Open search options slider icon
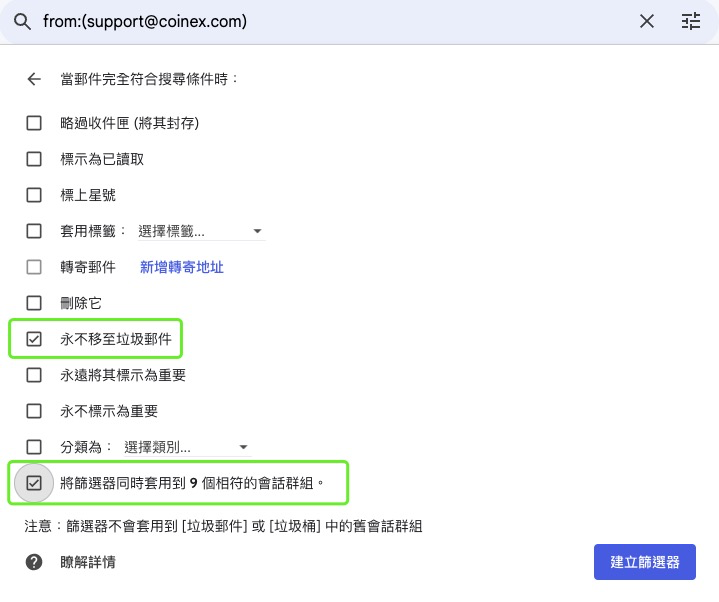 [691, 21]
